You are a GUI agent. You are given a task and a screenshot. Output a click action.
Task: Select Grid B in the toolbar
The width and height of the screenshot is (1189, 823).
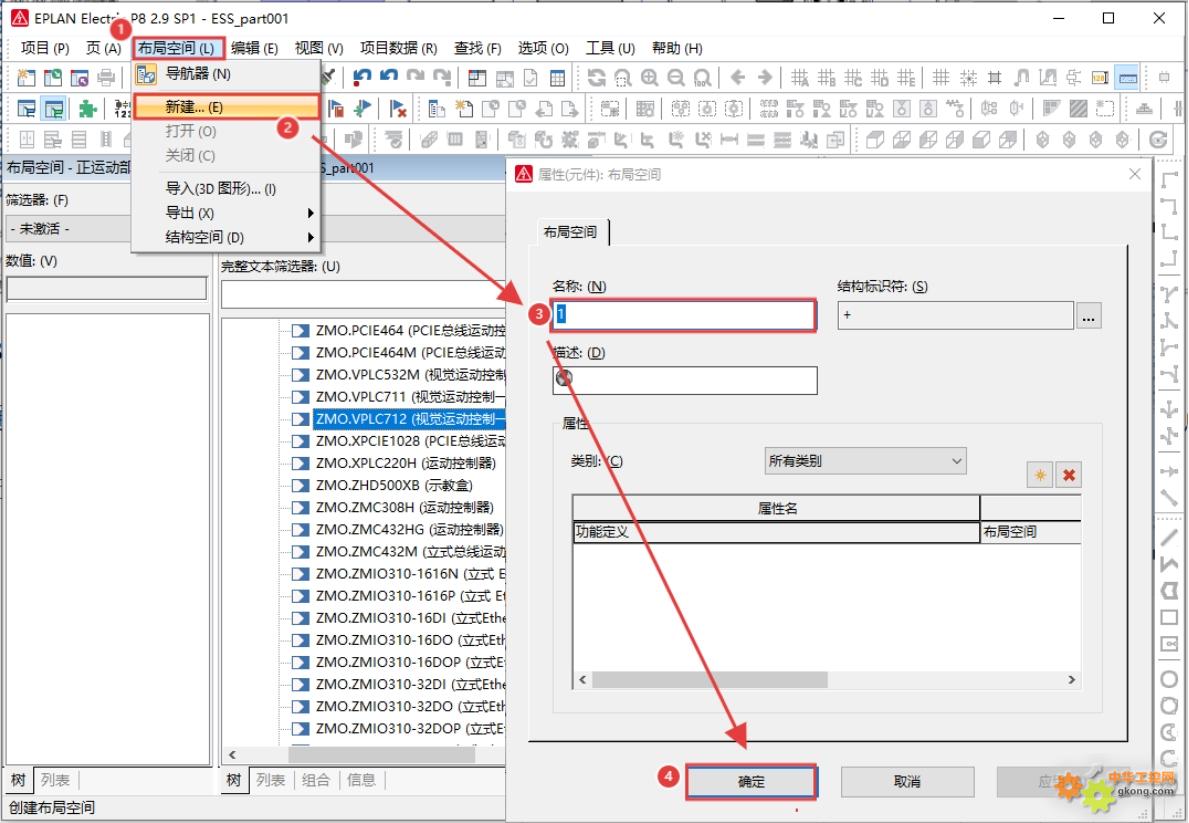coord(827,77)
